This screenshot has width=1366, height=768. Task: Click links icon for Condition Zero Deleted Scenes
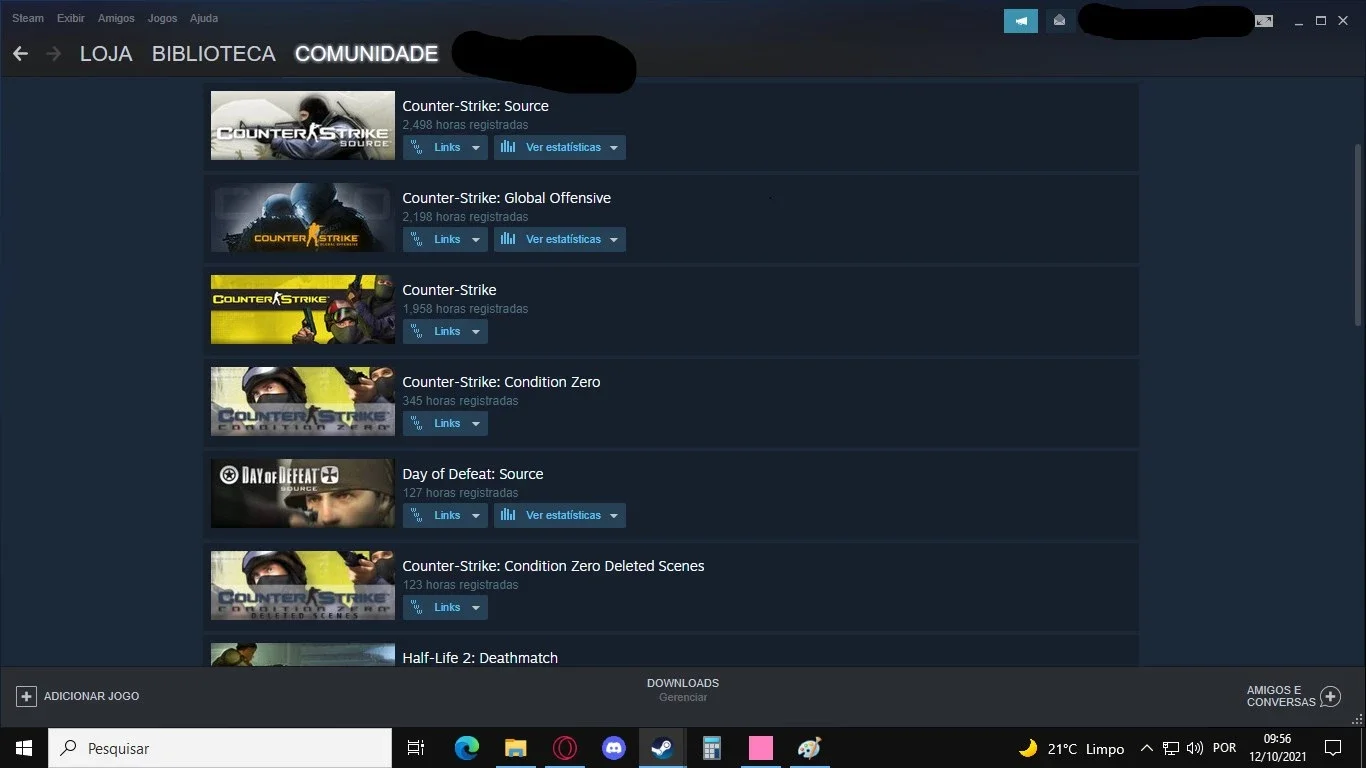pyautogui.click(x=418, y=607)
